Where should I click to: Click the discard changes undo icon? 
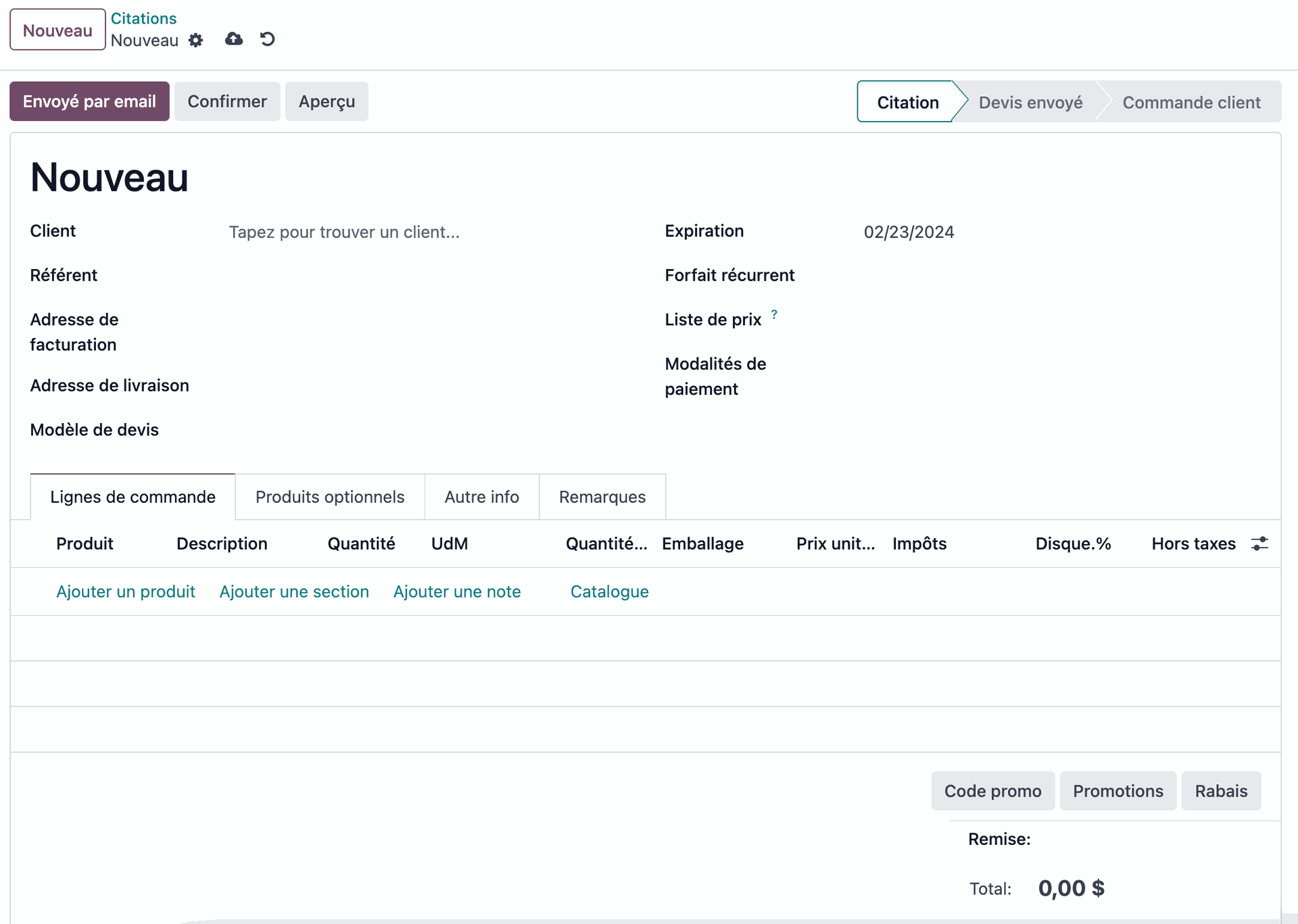tap(268, 39)
